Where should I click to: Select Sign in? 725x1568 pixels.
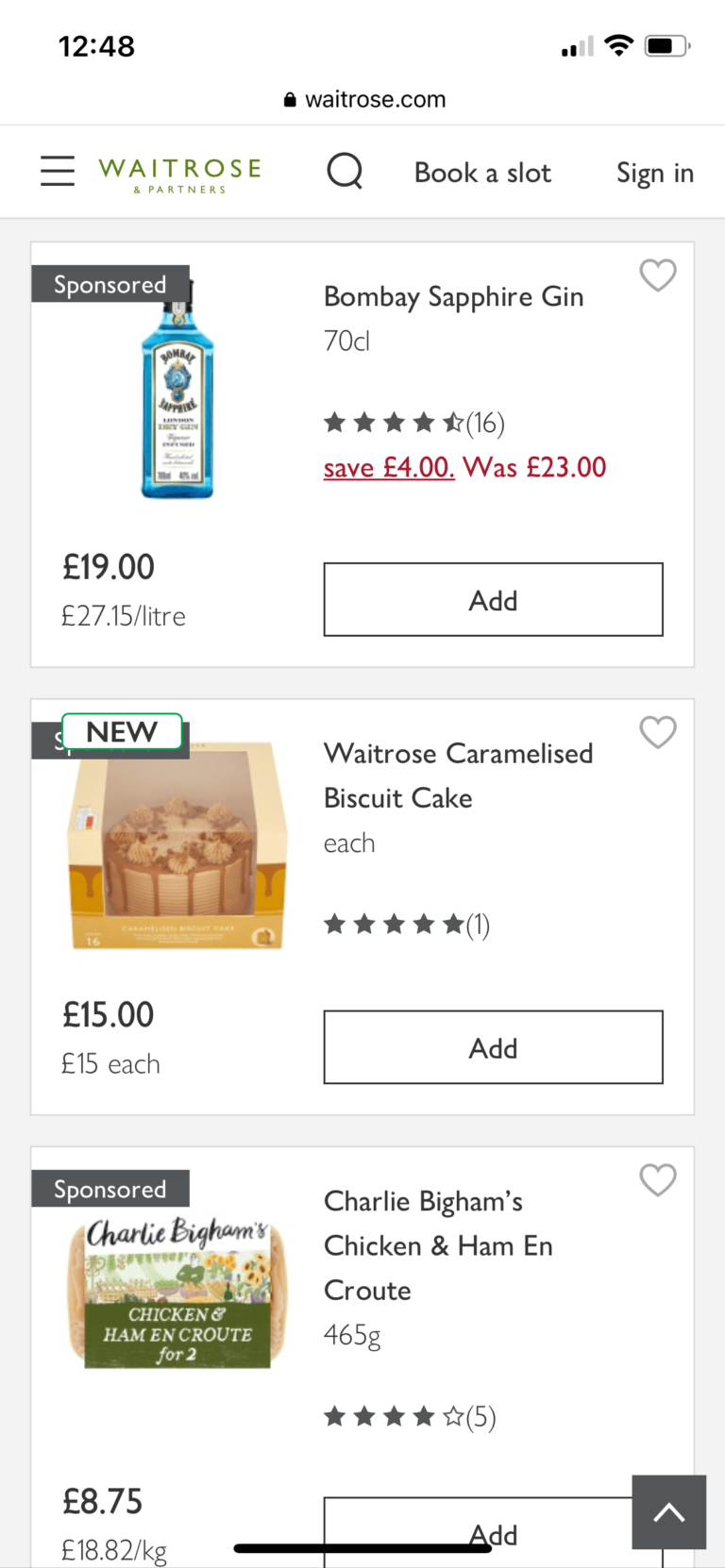click(655, 173)
